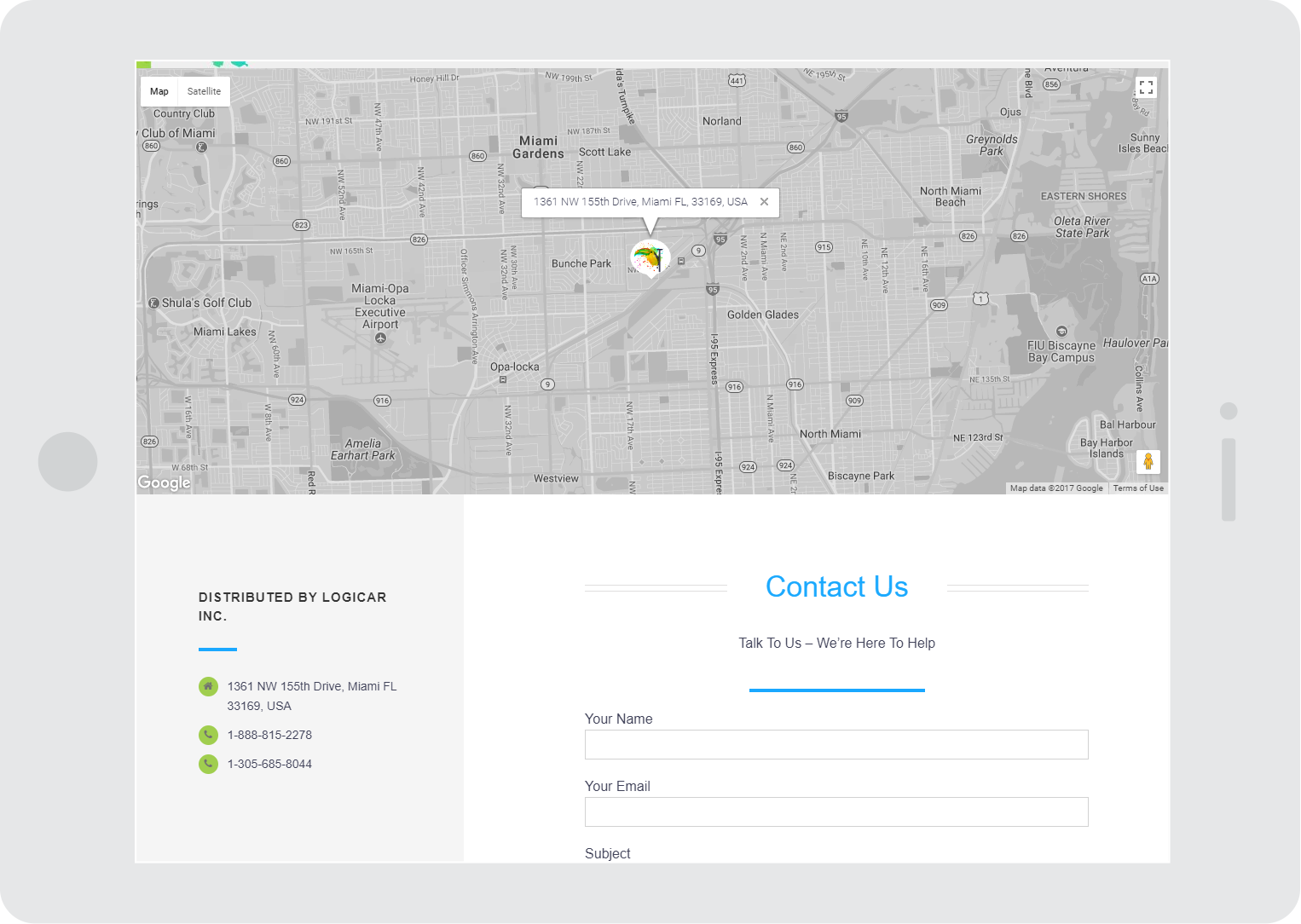Toggle fullscreen map view
This screenshot has height=924, width=1301.
(x=1146, y=88)
